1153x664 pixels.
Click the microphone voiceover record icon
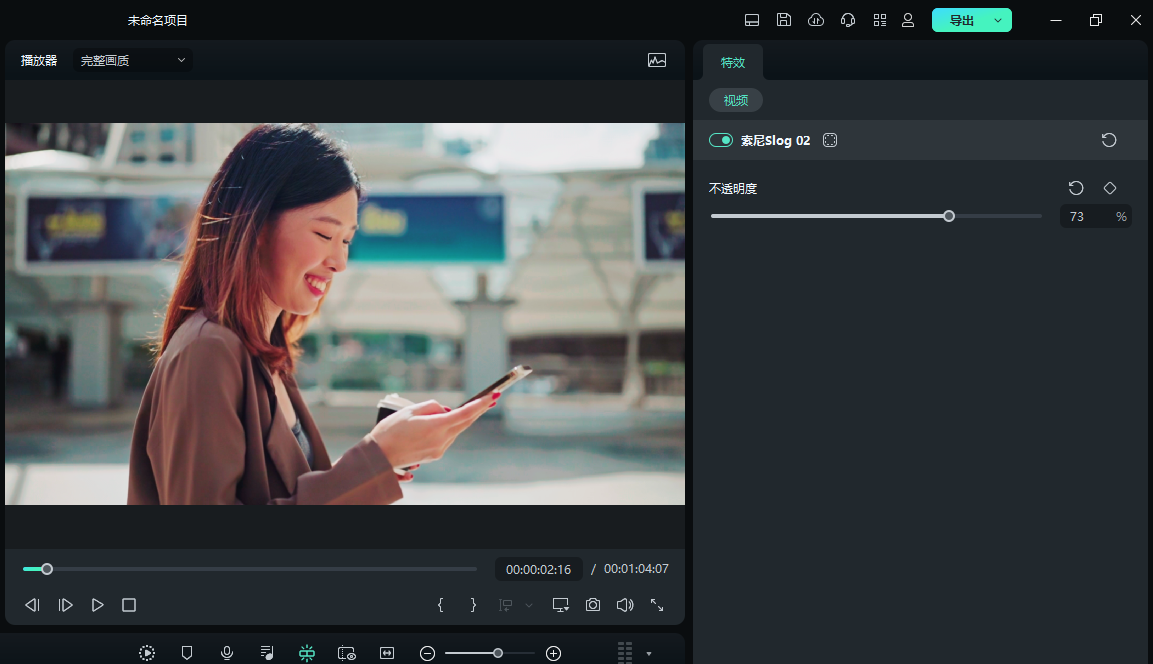pos(227,653)
